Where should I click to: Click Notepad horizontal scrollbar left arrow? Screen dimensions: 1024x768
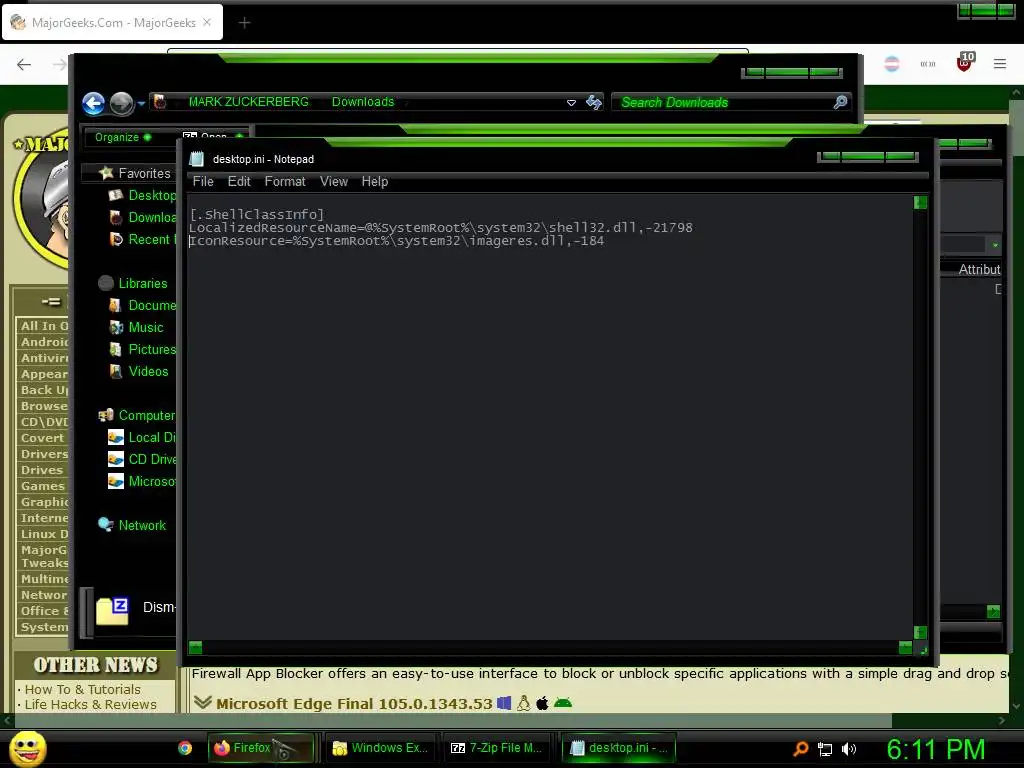(x=195, y=647)
